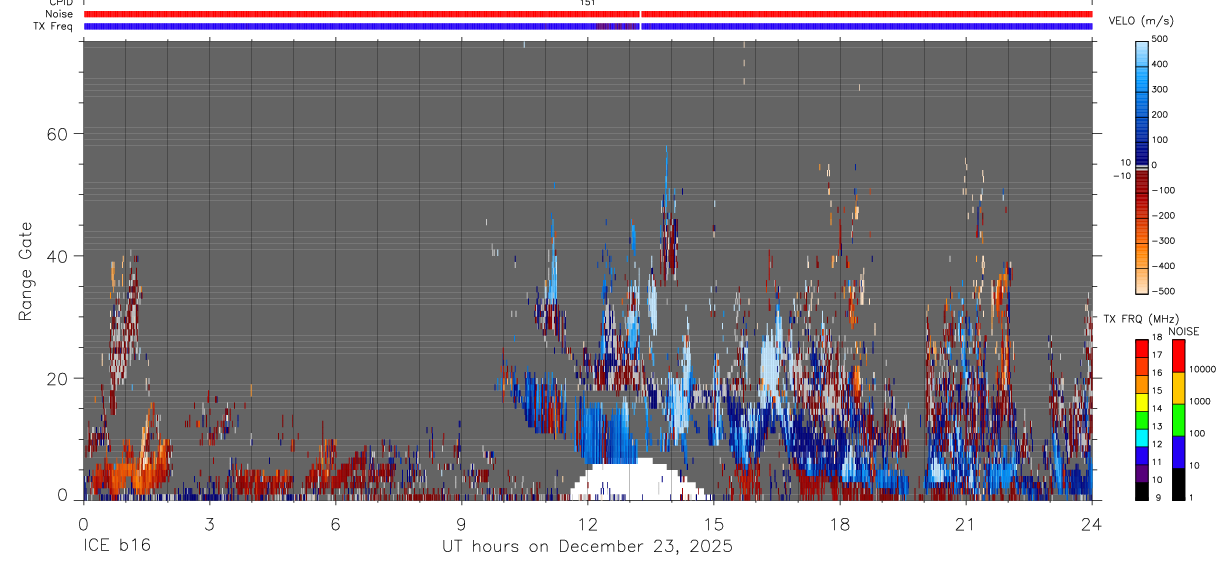Click the 200 tick on velocity colorbar
Screen dimensions: 1228x567
tap(1161, 114)
